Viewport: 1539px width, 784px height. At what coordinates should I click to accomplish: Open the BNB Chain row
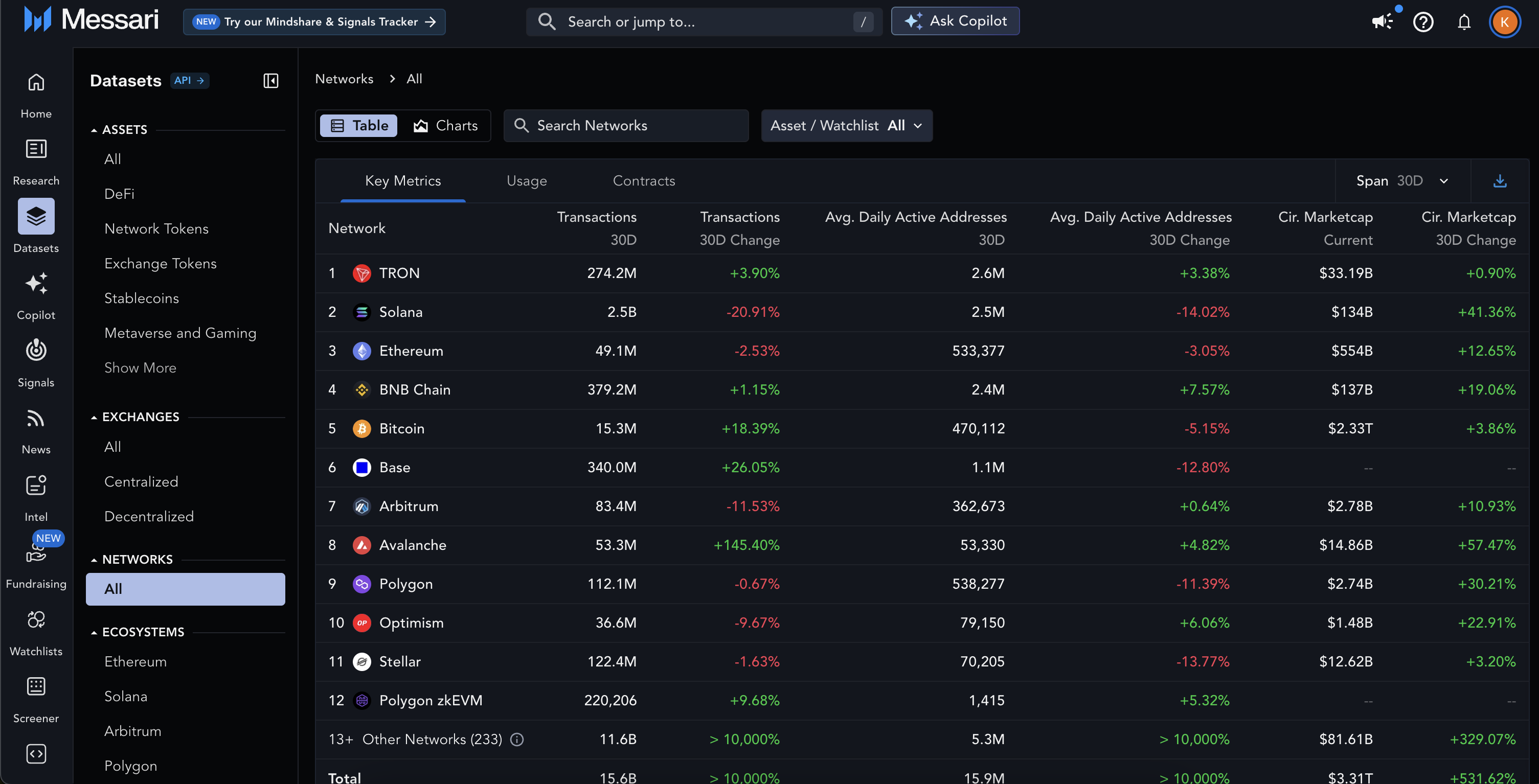[922, 390]
